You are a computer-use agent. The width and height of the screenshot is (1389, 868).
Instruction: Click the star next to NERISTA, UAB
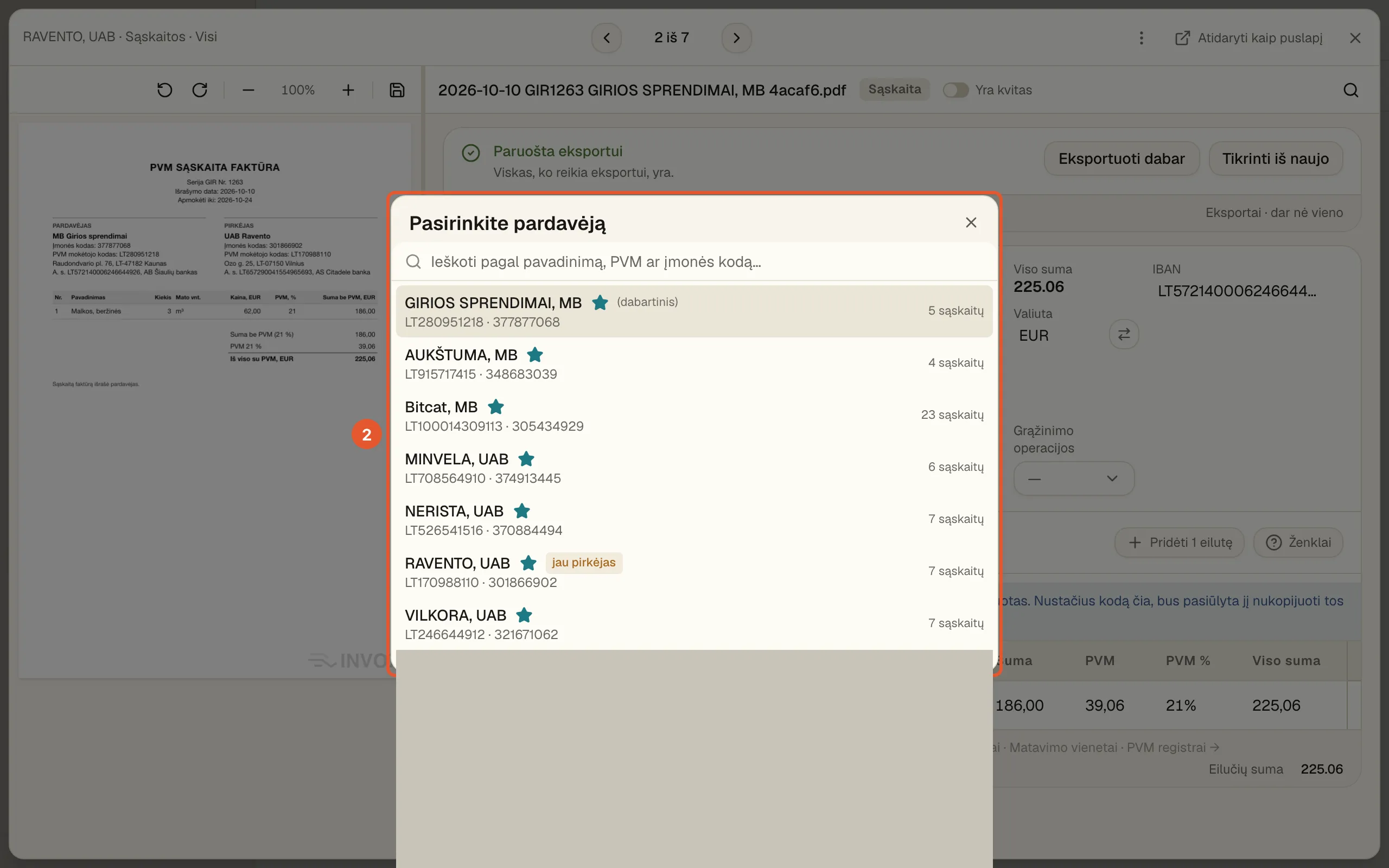tap(521, 511)
